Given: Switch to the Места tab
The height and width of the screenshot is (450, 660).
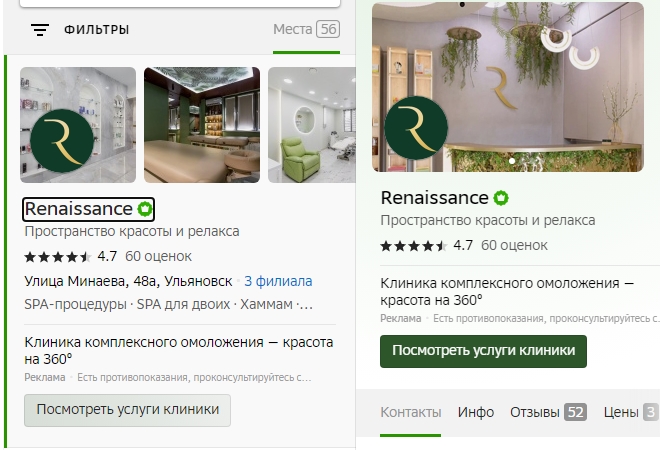Looking at the screenshot, I should [306, 29].
